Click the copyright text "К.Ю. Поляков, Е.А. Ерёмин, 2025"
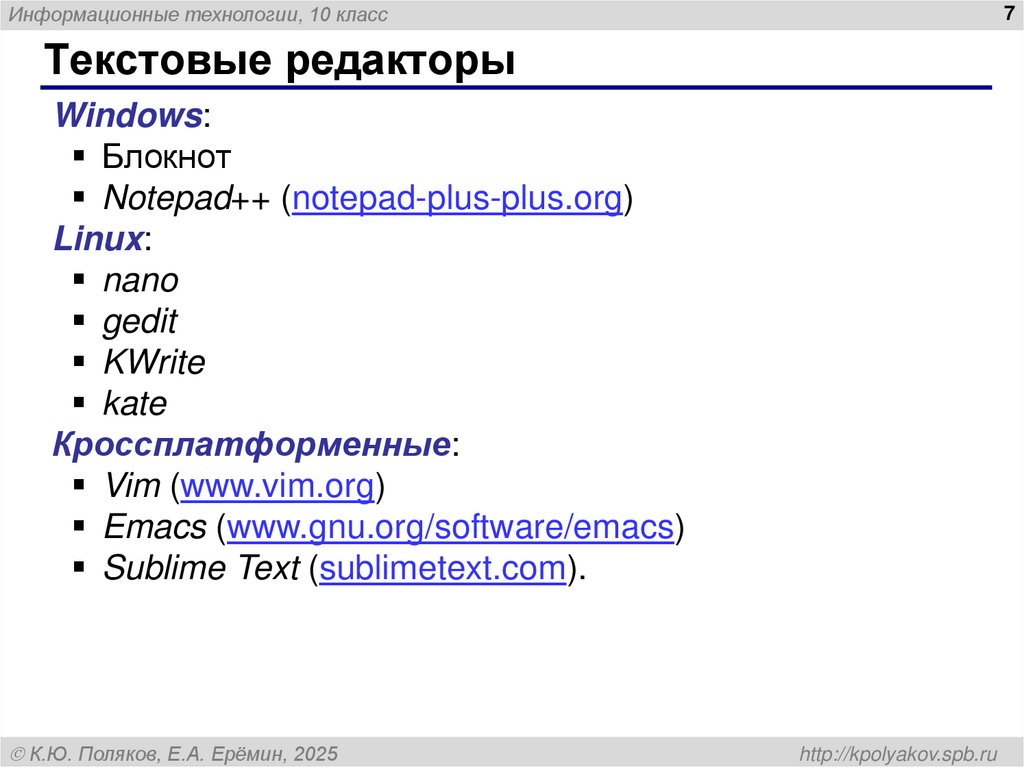The height and width of the screenshot is (767, 1024). click(x=184, y=754)
